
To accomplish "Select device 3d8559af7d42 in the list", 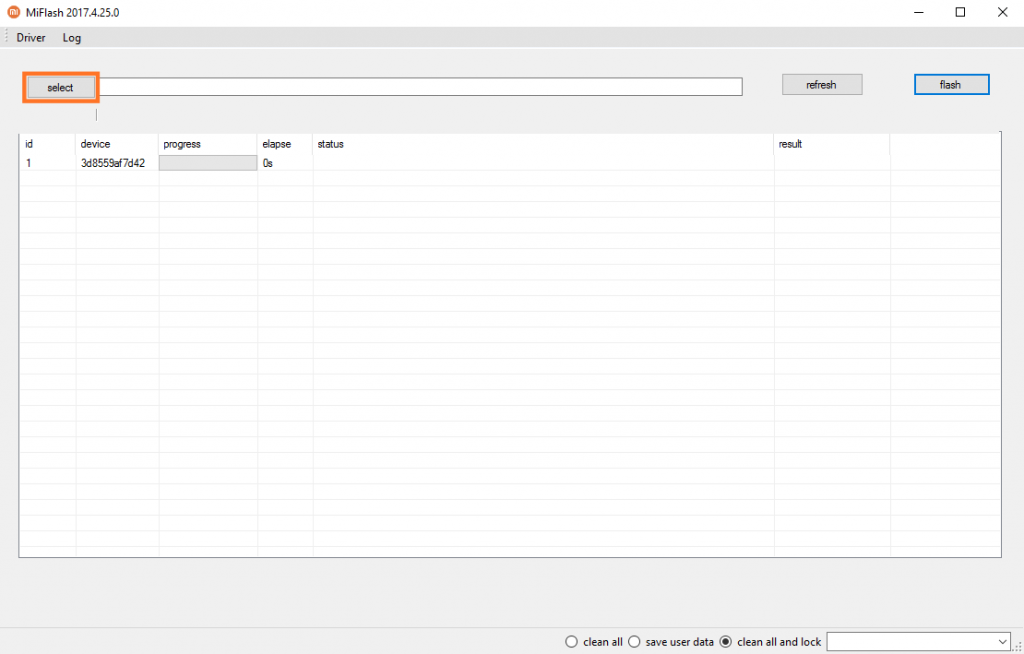I will click(113, 163).
